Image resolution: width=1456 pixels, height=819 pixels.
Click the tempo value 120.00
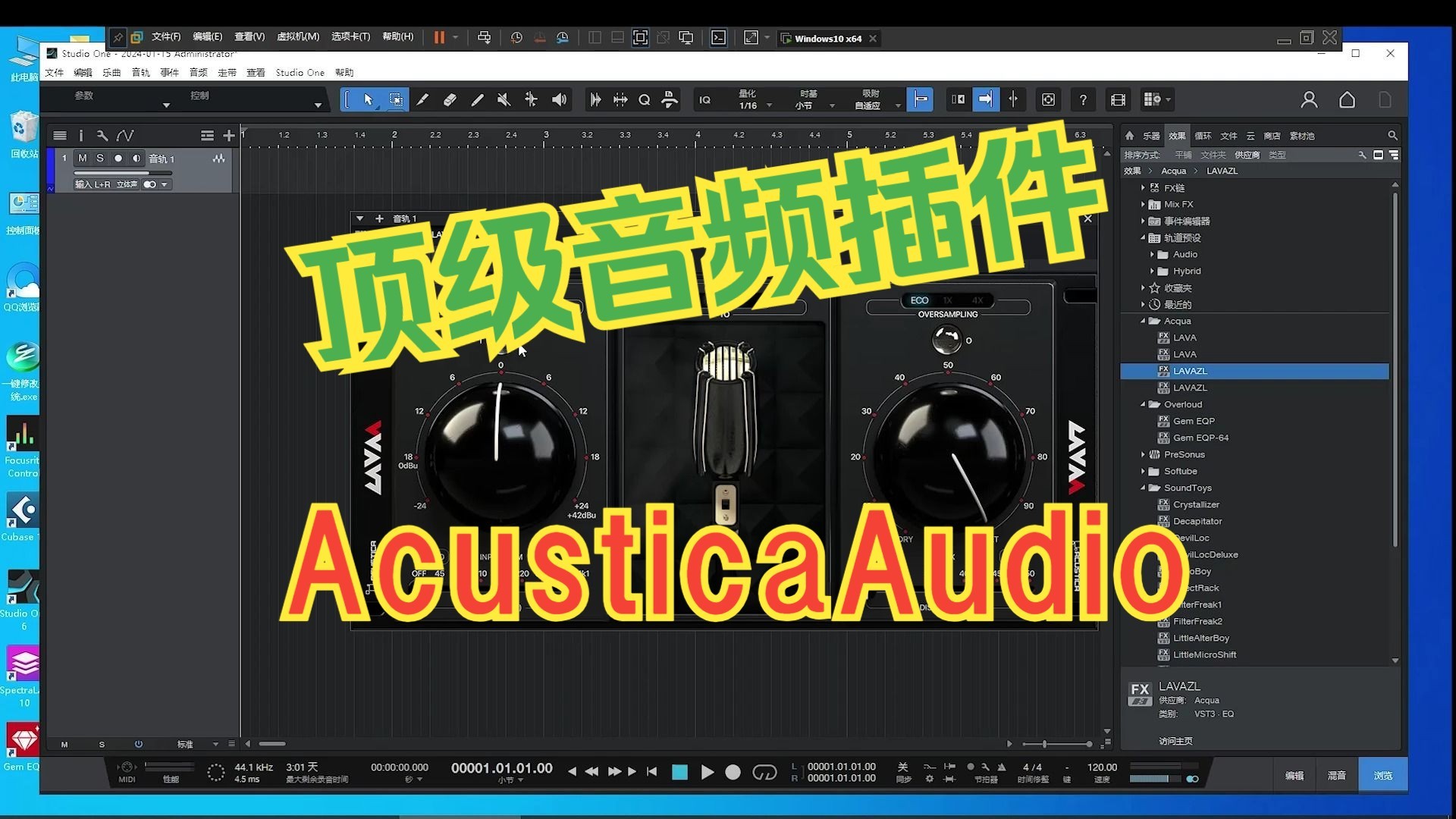(1101, 767)
